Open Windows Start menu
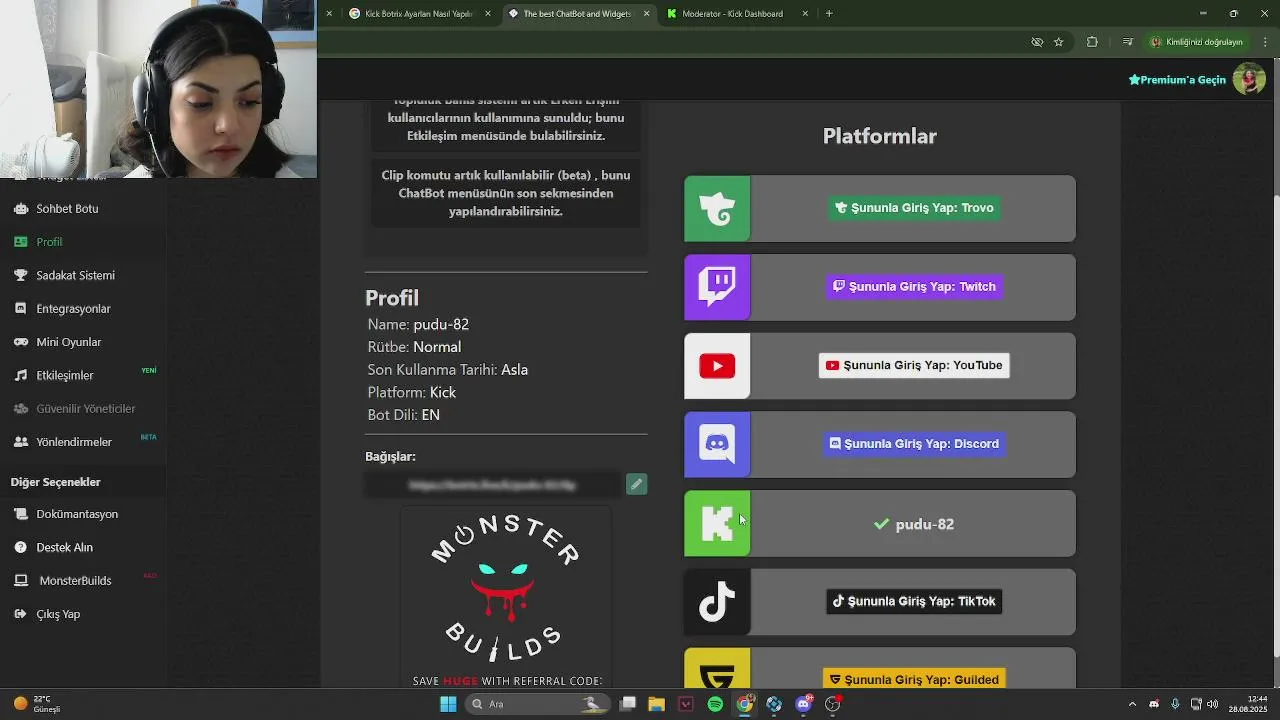This screenshot has width=1280, height=720. click(448, 704)
